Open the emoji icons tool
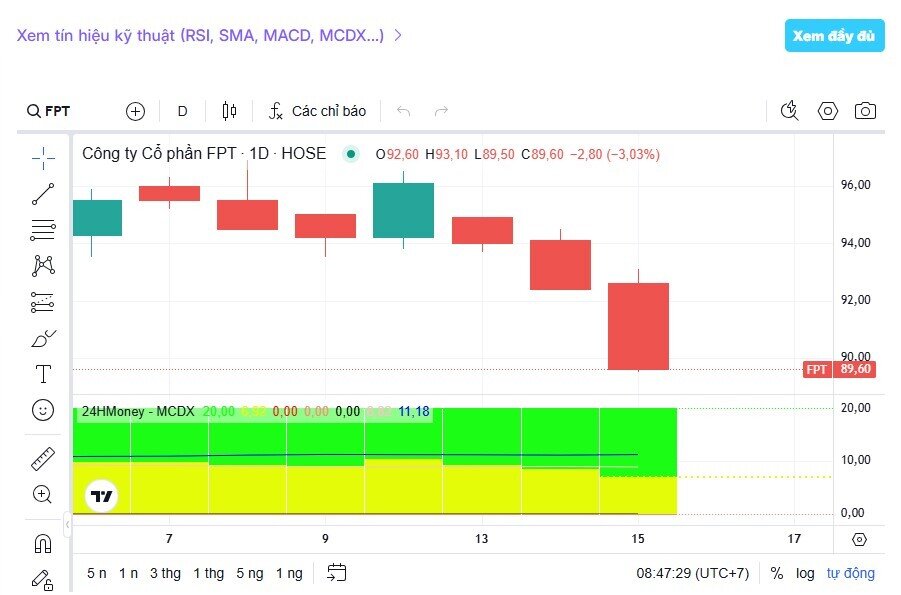Screen dimensions: 901x595 [x=43, y=410]
